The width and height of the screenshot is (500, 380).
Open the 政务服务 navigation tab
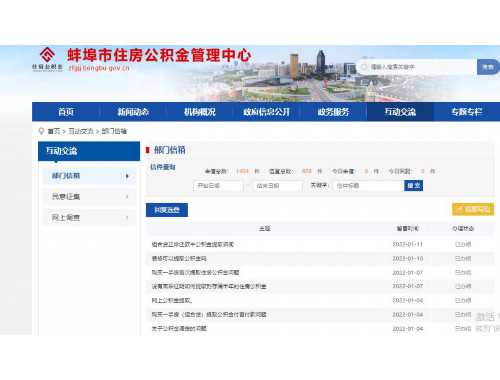pos(333,112)
